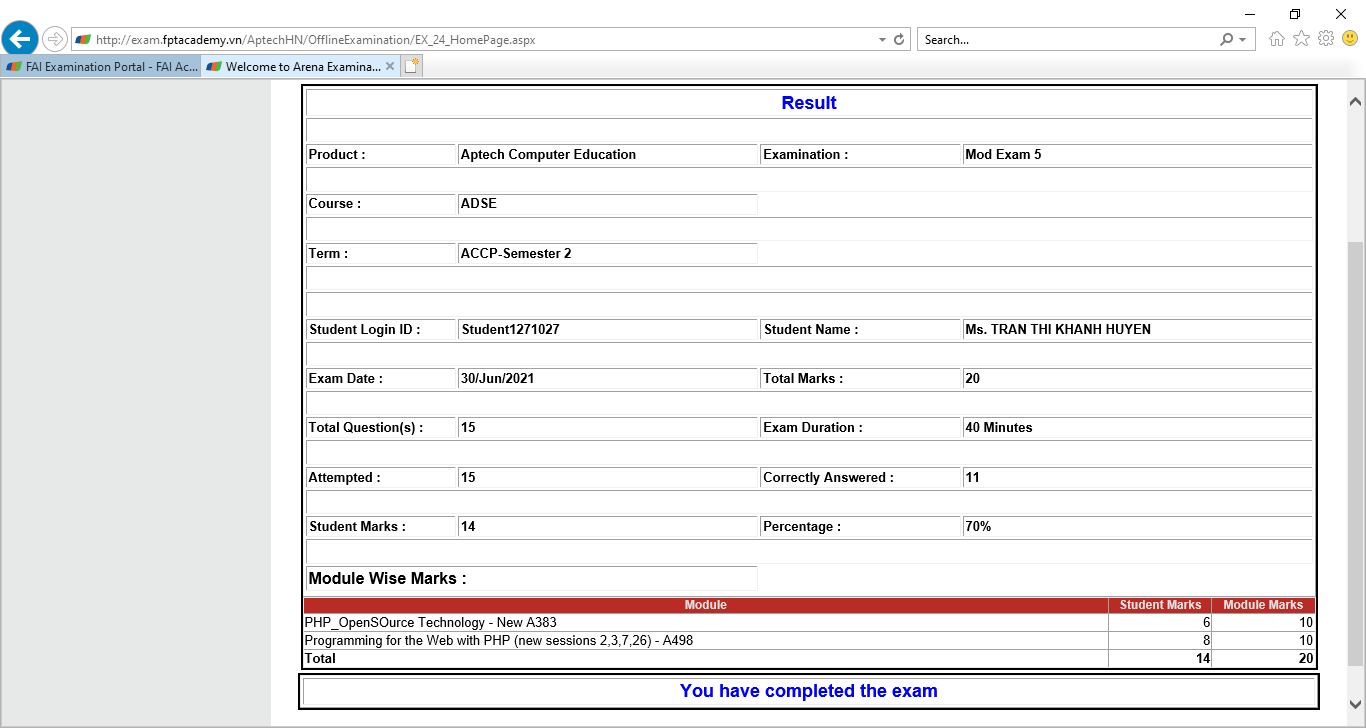Image resolution: width=1366 pixels, height=728 pixels.
Task: Refresh the page using the reload icon
Action: pos(899,40)
